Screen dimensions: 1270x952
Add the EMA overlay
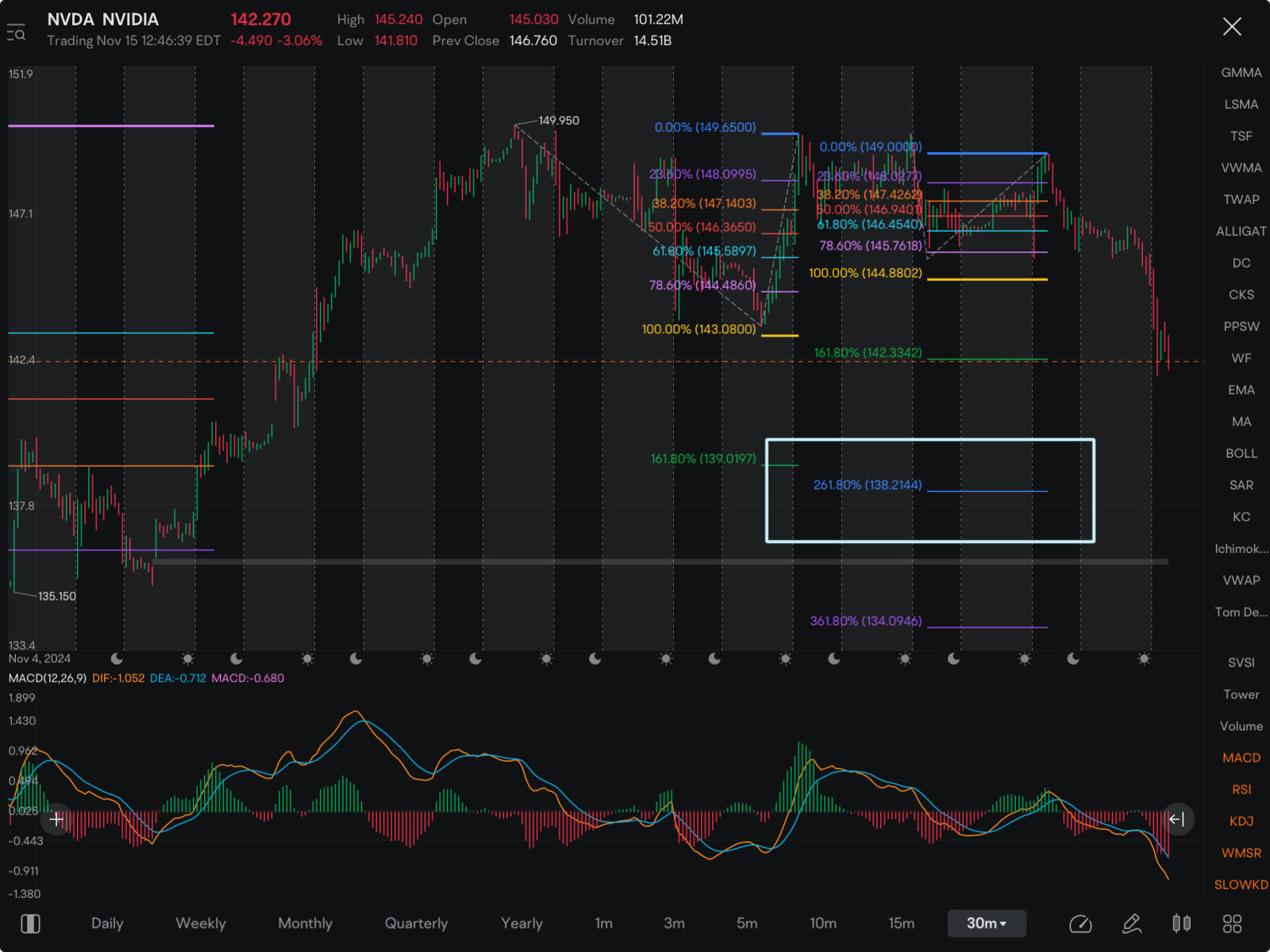click(x=1241, y=390)
